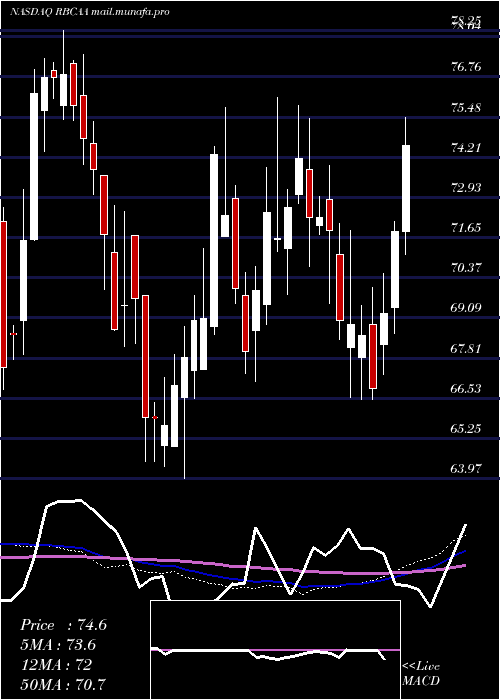Click the 12MA : 72 readout

[56, 665]
